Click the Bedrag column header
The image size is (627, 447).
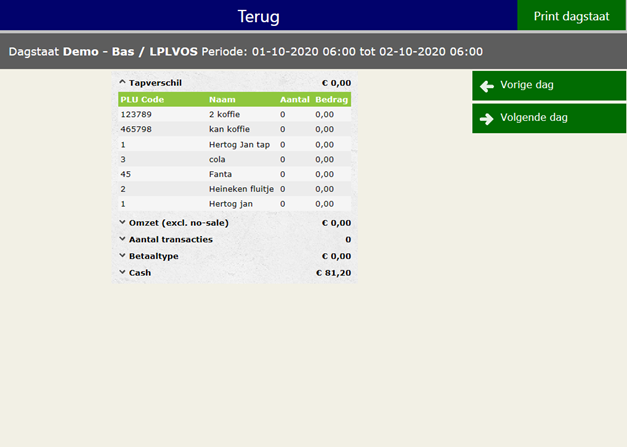pos(331,99)
